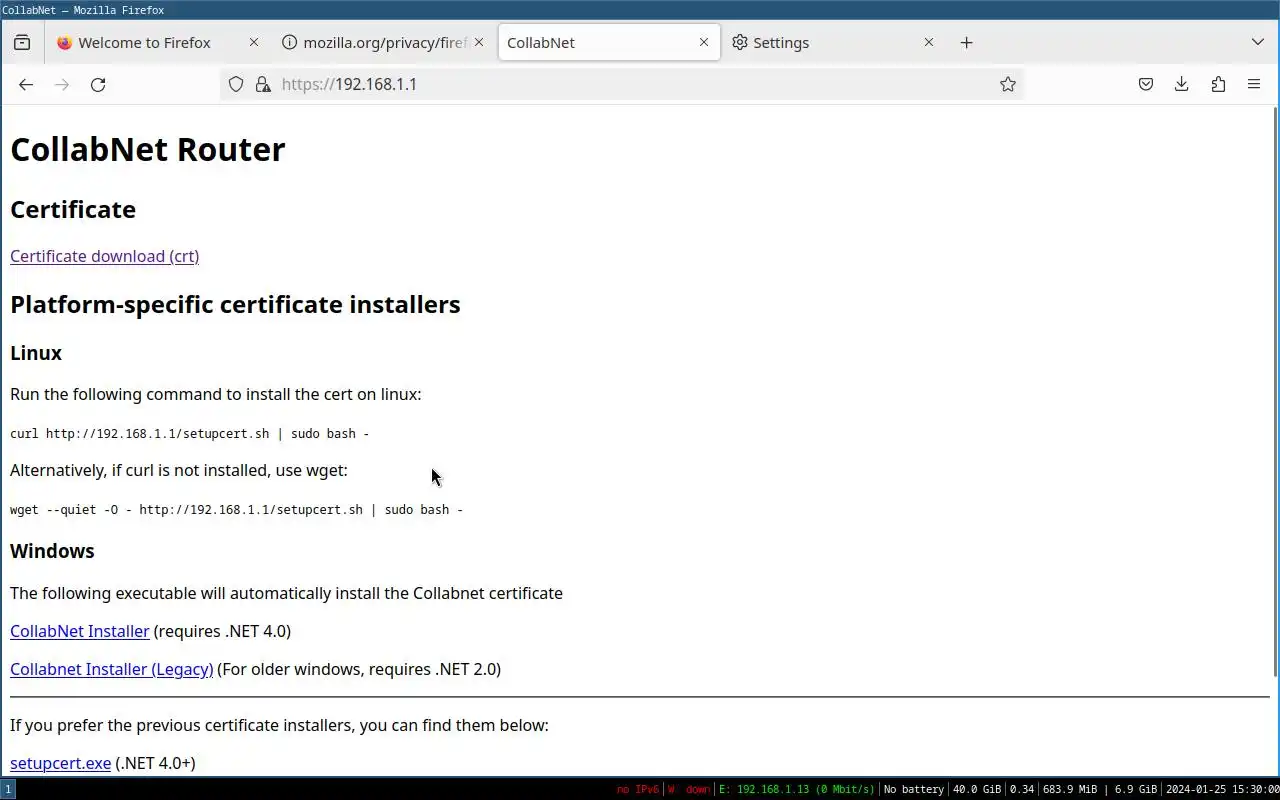
Task: Click the Platform-specific certificate installers heading
Action: click(235, 304)
